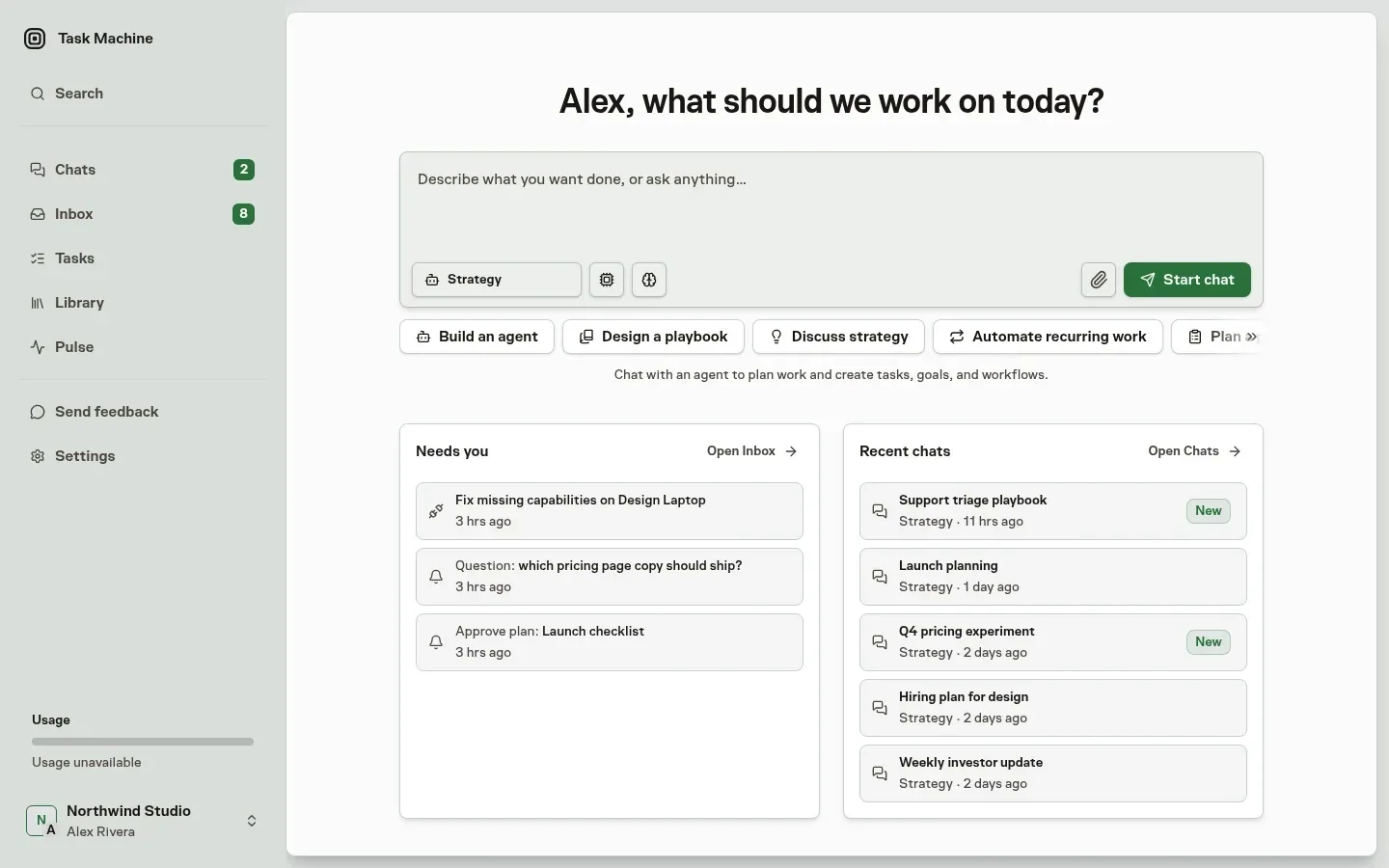This screenshot has width=1389, height=868.
Task: Click the bell icon on the Approve plan row
Action: pyautogui.click(x=436, y=642)
